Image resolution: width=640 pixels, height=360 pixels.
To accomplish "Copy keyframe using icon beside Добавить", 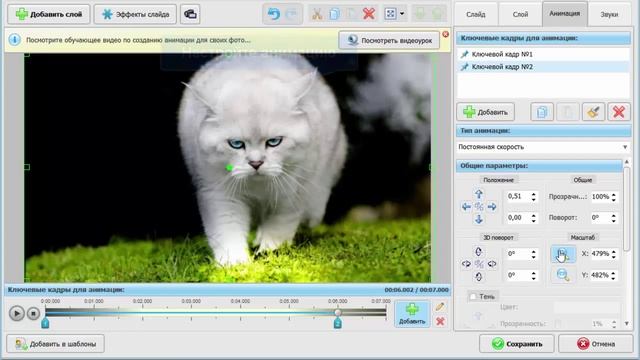I will (x=542, y=112).
